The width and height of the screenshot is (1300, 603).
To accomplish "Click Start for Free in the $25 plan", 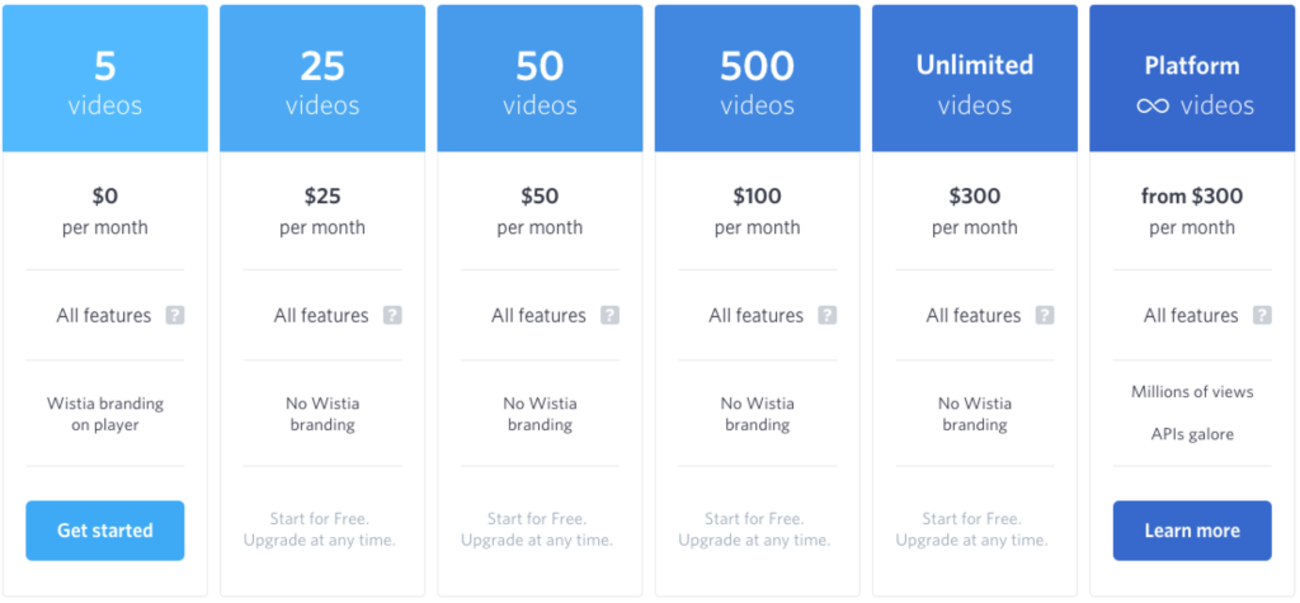I will click(319, 519).
